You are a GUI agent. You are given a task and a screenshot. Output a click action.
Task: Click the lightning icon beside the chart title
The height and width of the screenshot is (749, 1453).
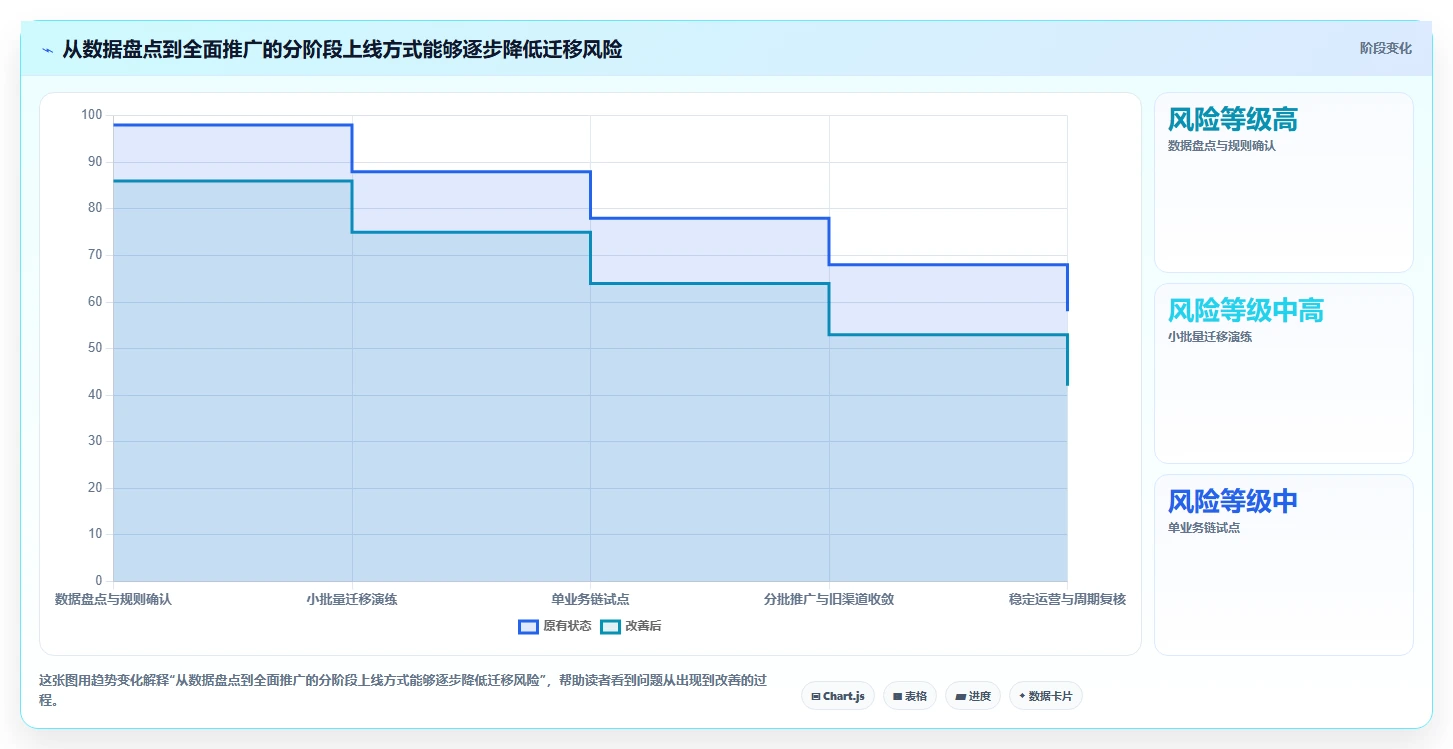point(47,50)
